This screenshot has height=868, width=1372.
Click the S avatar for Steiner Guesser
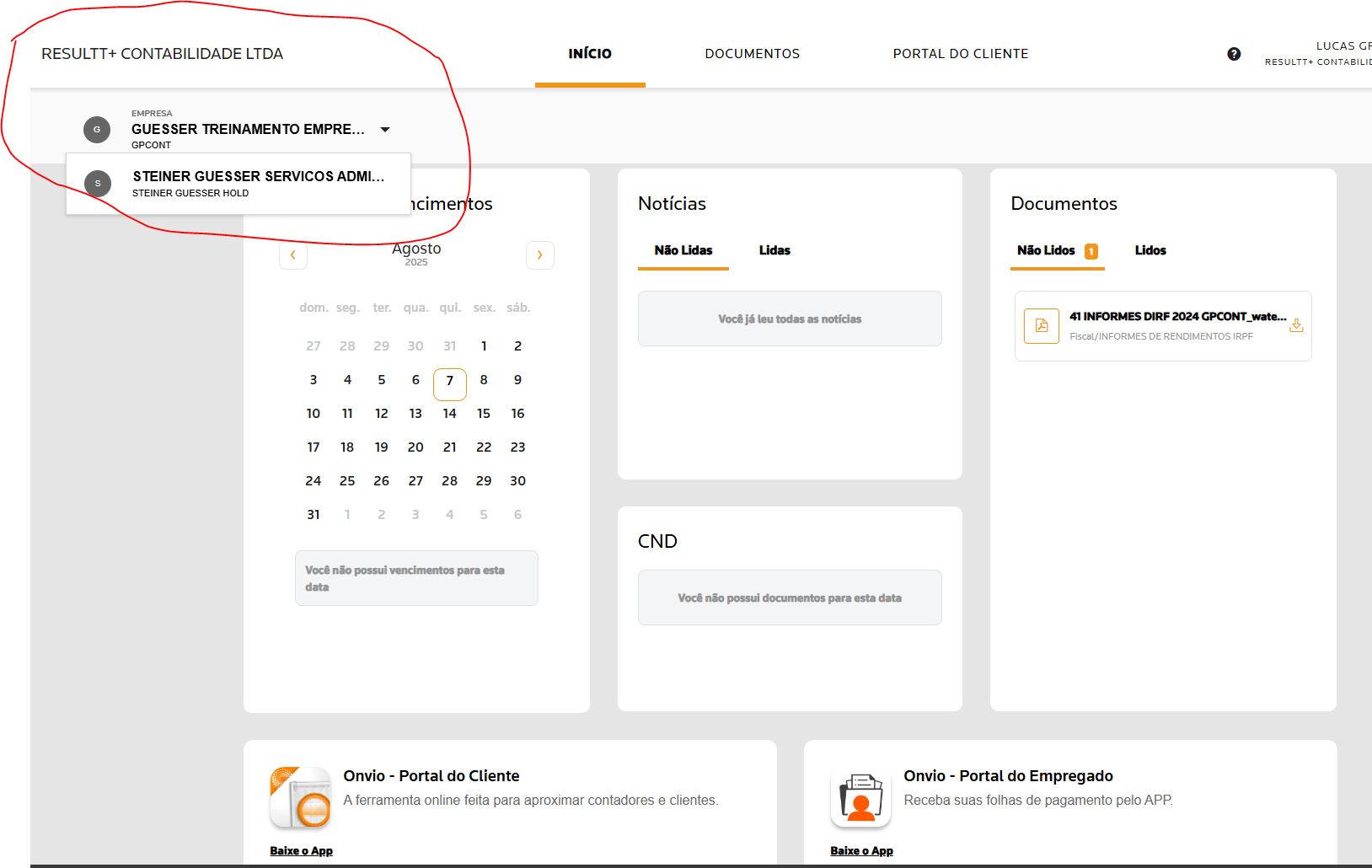click(98, 184)
